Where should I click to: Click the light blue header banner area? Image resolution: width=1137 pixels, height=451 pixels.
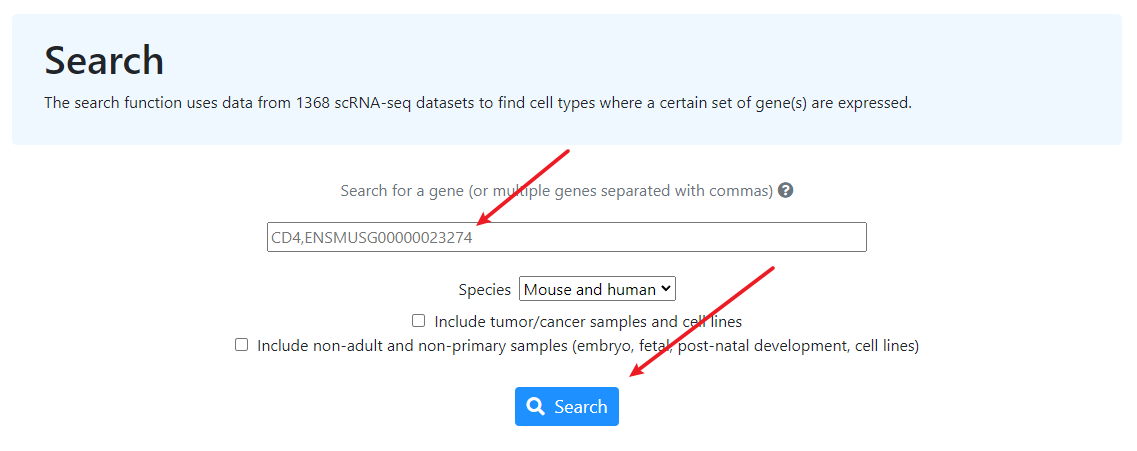coord(566,79)
